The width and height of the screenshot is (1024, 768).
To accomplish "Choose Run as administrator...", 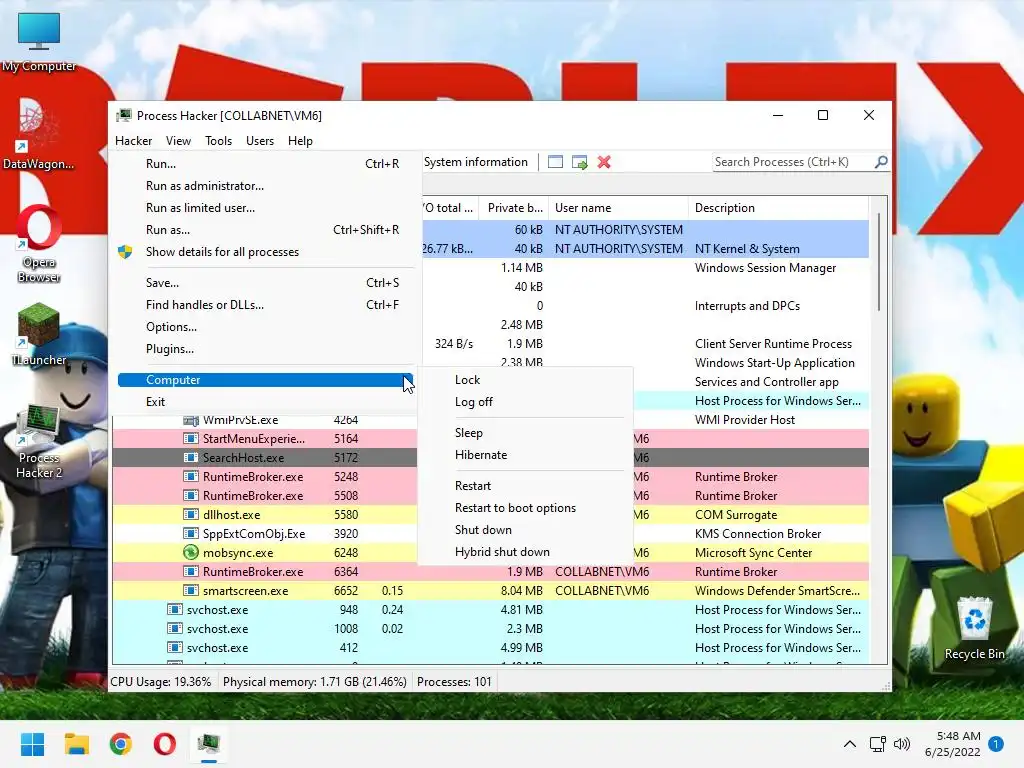I will click(265, 186).
